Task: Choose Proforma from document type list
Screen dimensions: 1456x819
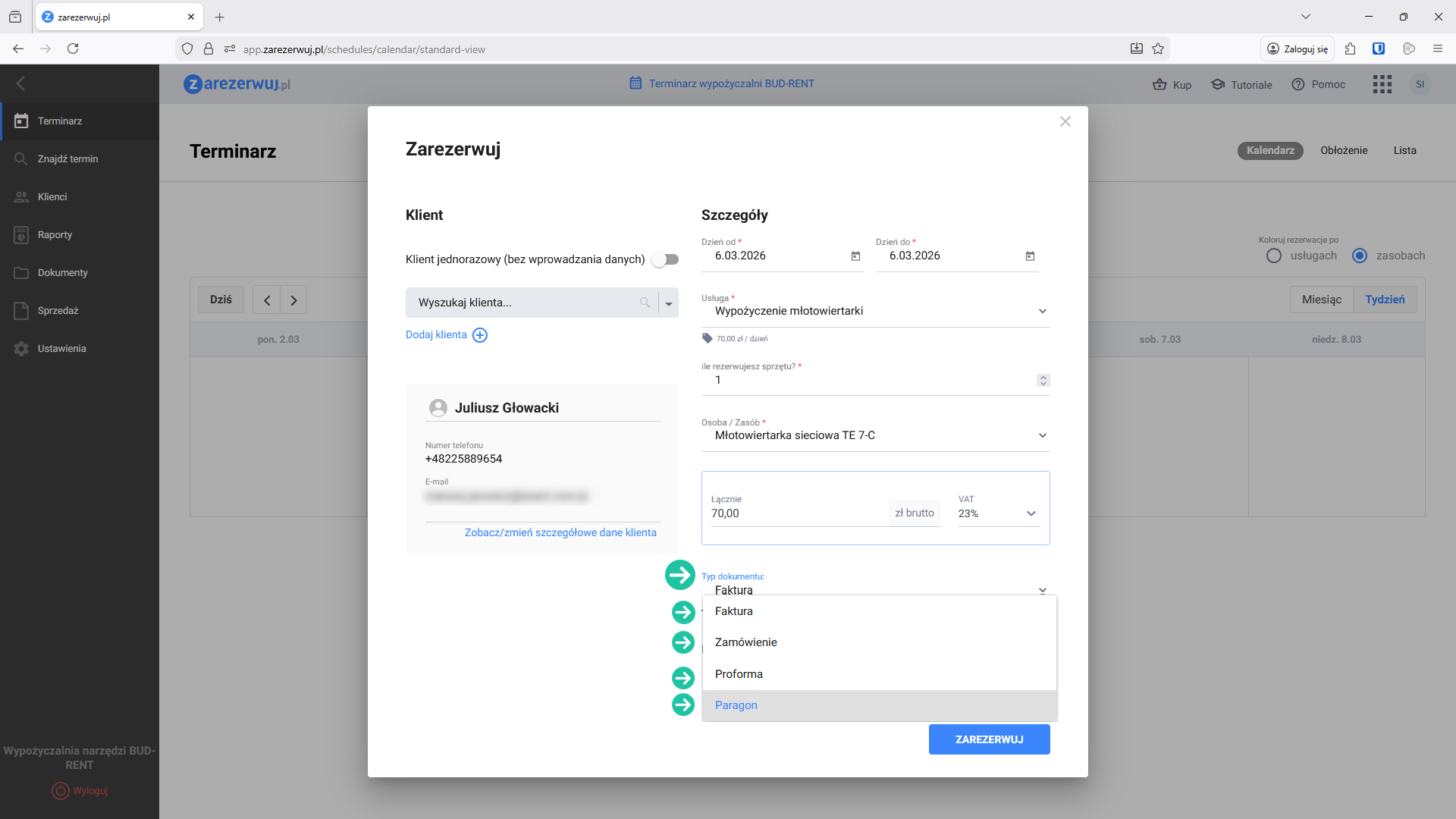Action: point(739,674)
